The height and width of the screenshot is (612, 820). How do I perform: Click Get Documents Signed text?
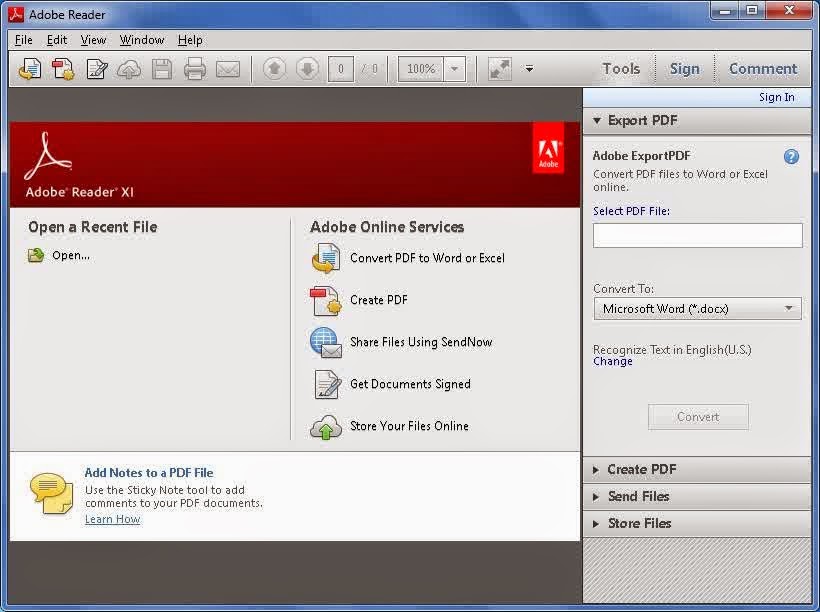pos(410,384)
